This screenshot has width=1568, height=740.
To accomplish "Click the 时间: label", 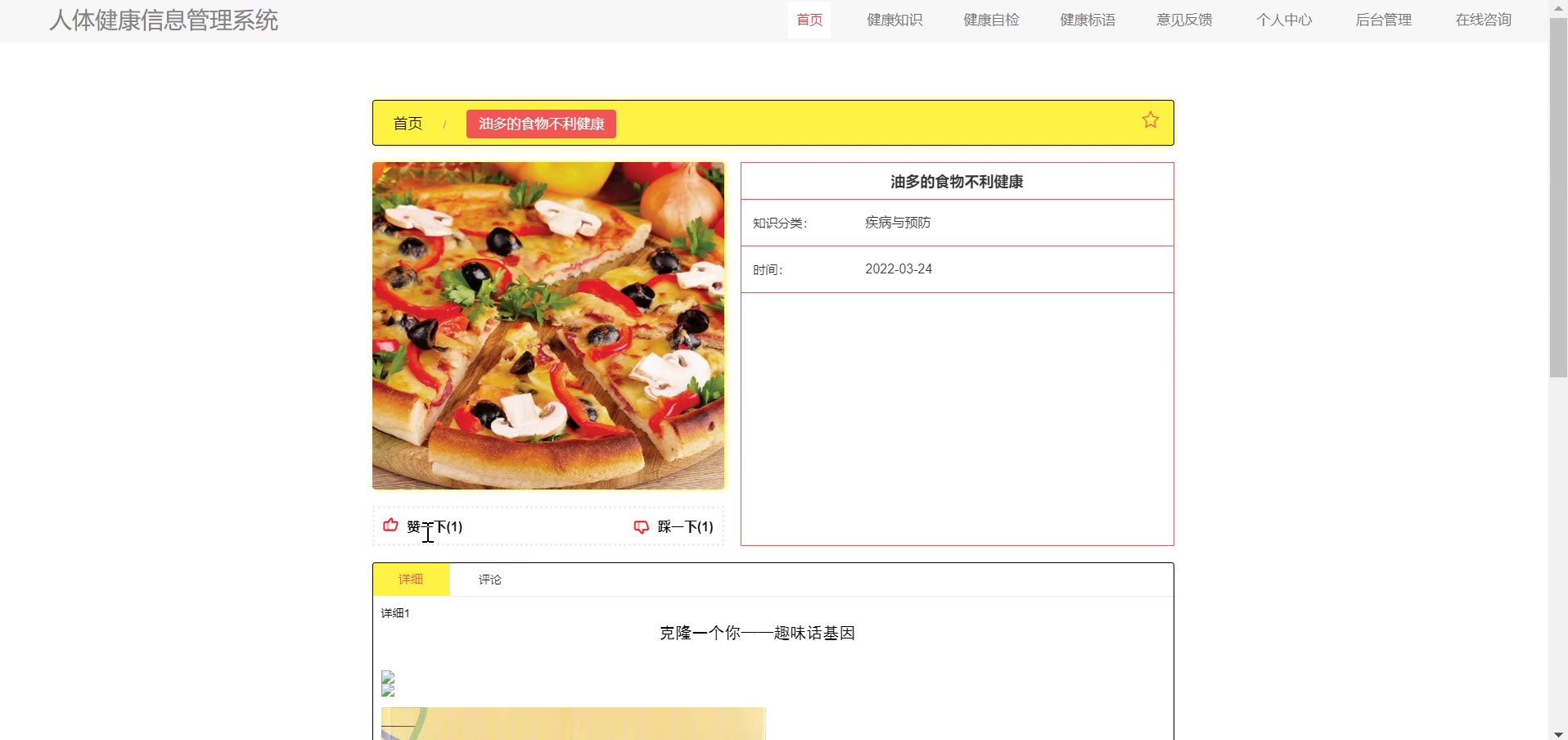I will click(768, 269).
